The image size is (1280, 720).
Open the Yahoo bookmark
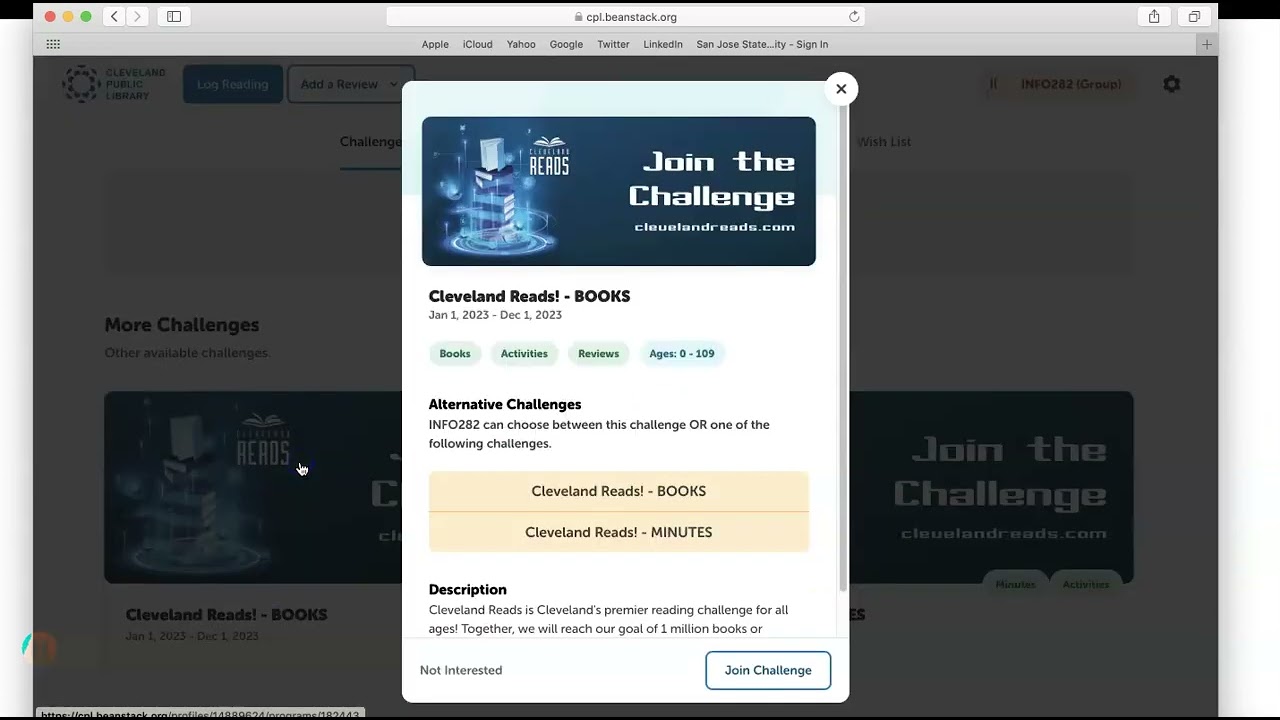[x=521, y=44]
